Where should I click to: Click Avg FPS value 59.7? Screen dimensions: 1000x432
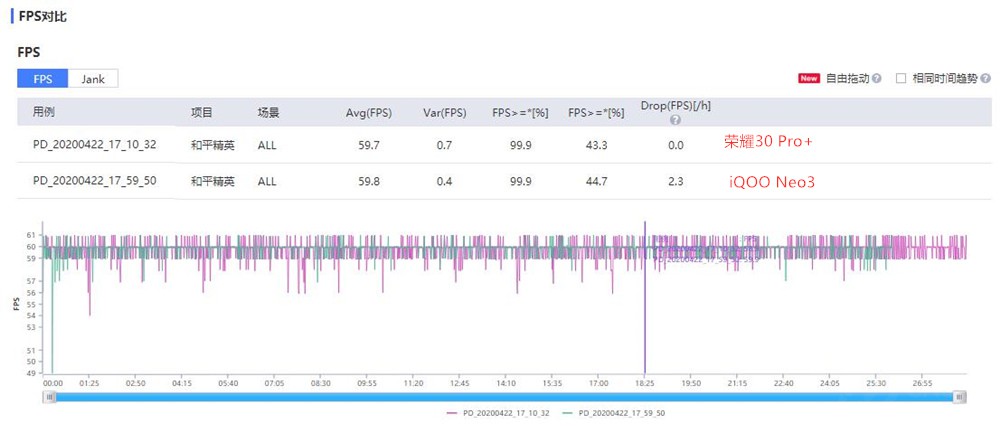coord(369,145)
